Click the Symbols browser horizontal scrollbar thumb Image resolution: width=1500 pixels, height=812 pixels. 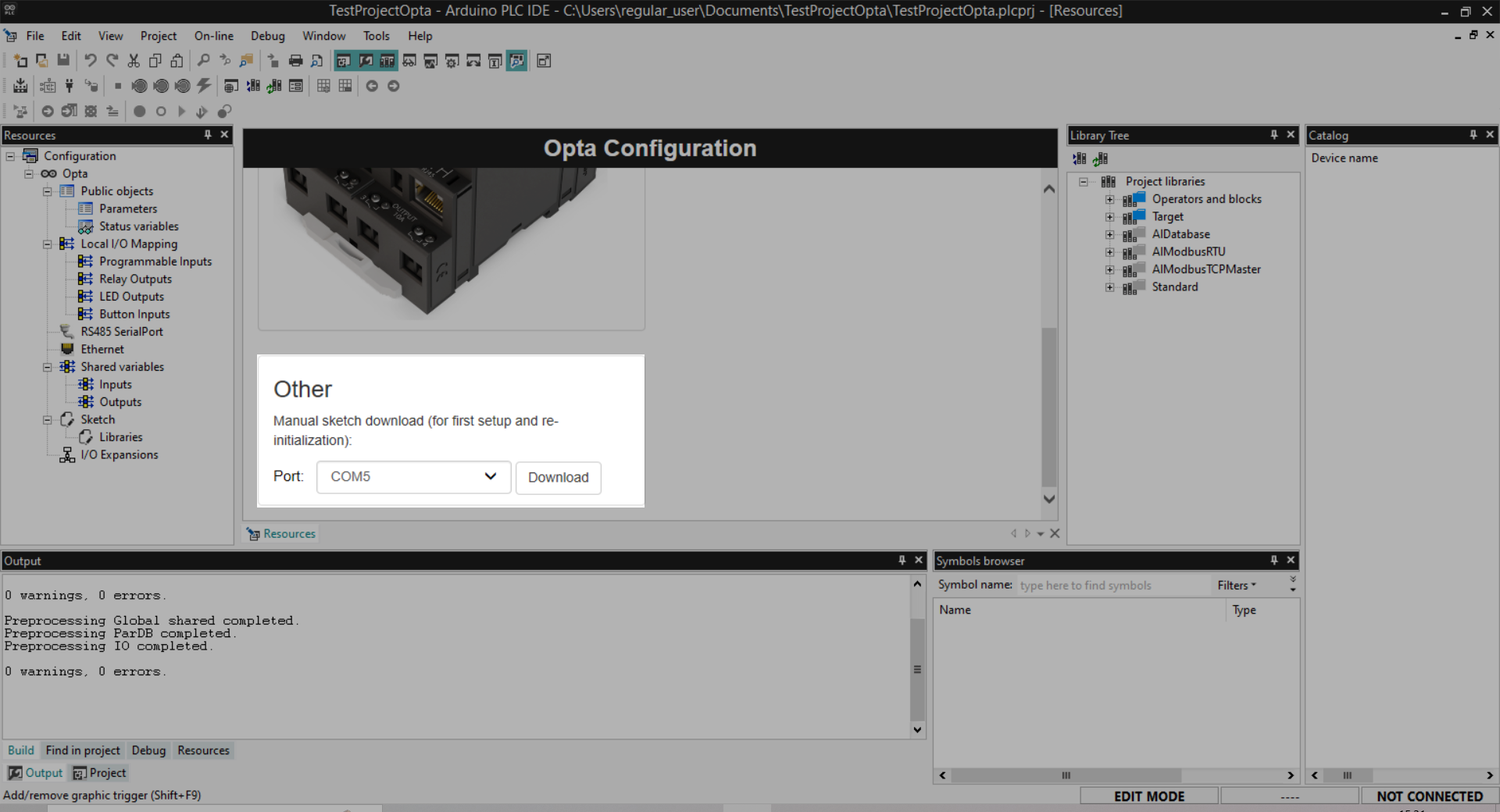tap(1066, 775)
